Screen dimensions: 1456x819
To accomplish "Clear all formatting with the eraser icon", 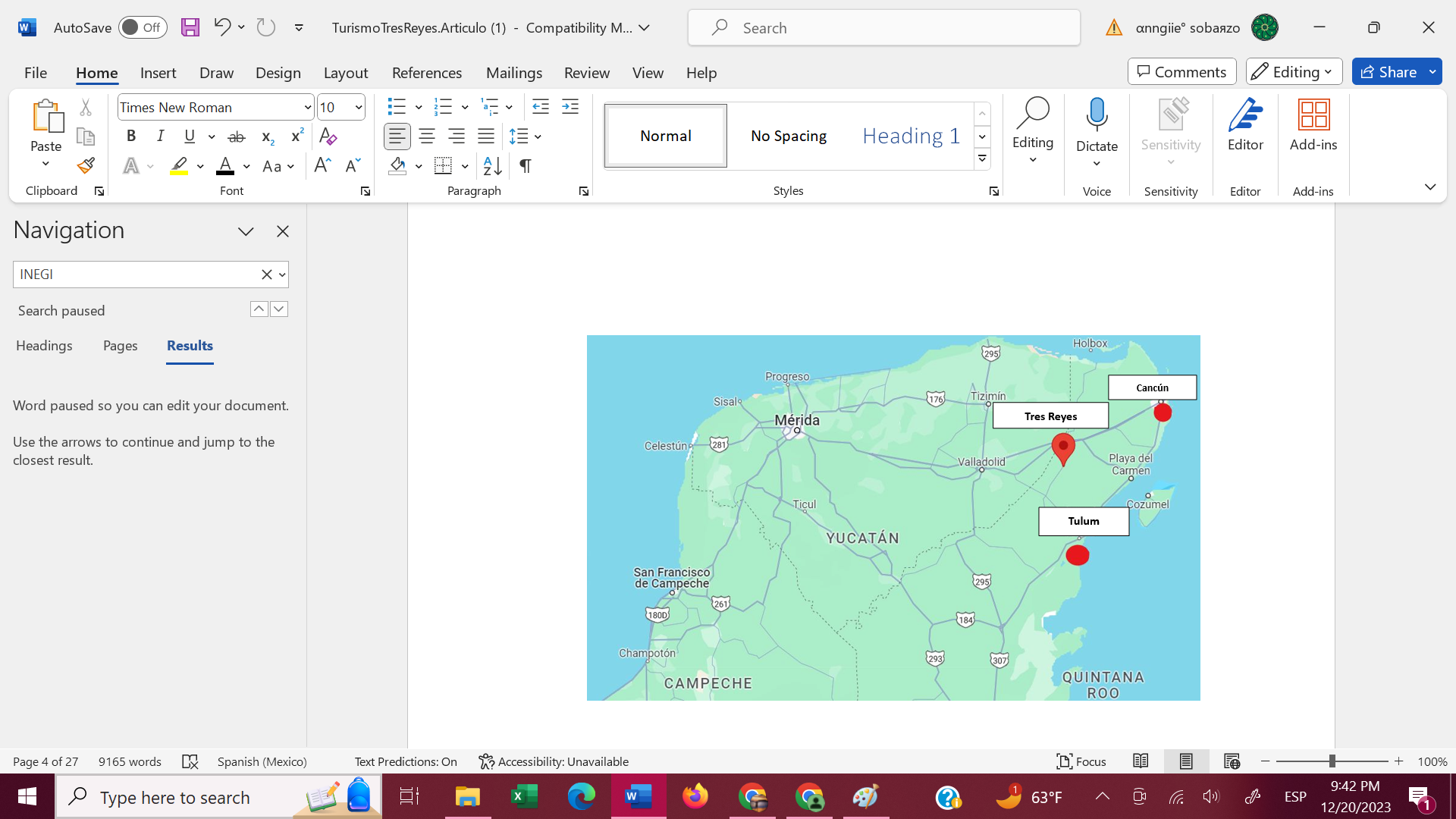I will pos(327,136).
